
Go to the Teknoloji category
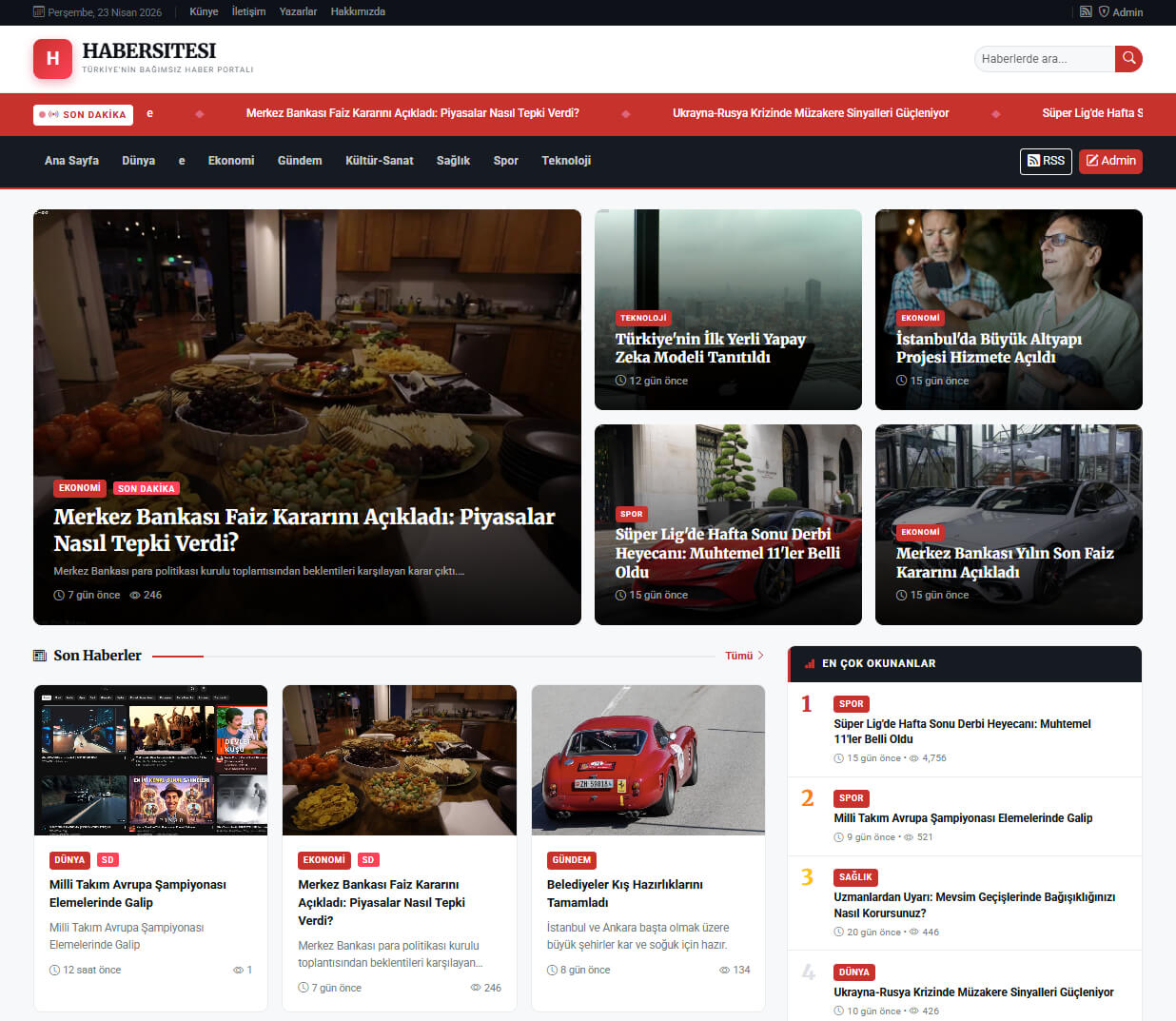click(566, 161)
